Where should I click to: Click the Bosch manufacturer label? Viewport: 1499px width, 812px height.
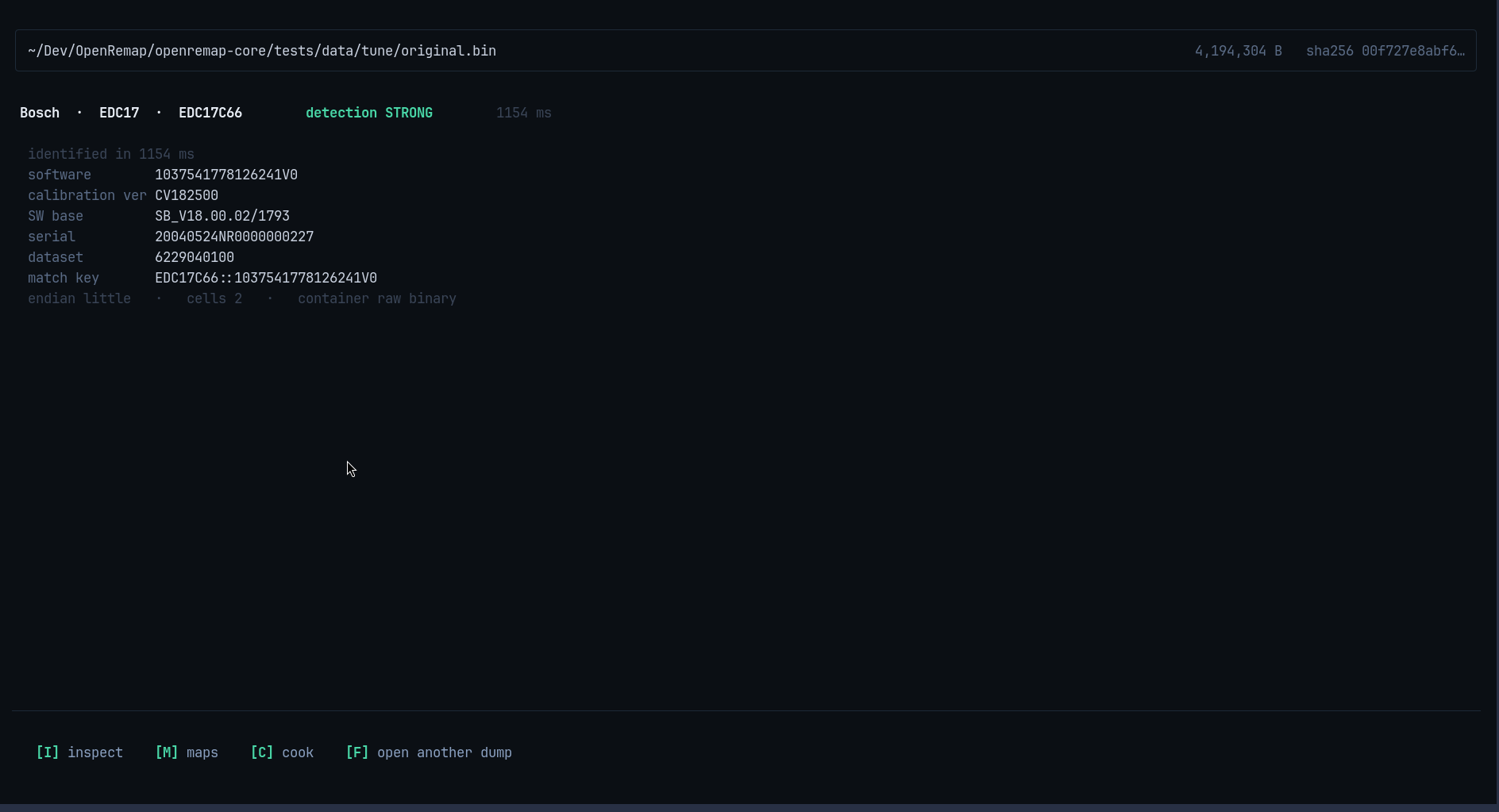click(x=40, y=113)
